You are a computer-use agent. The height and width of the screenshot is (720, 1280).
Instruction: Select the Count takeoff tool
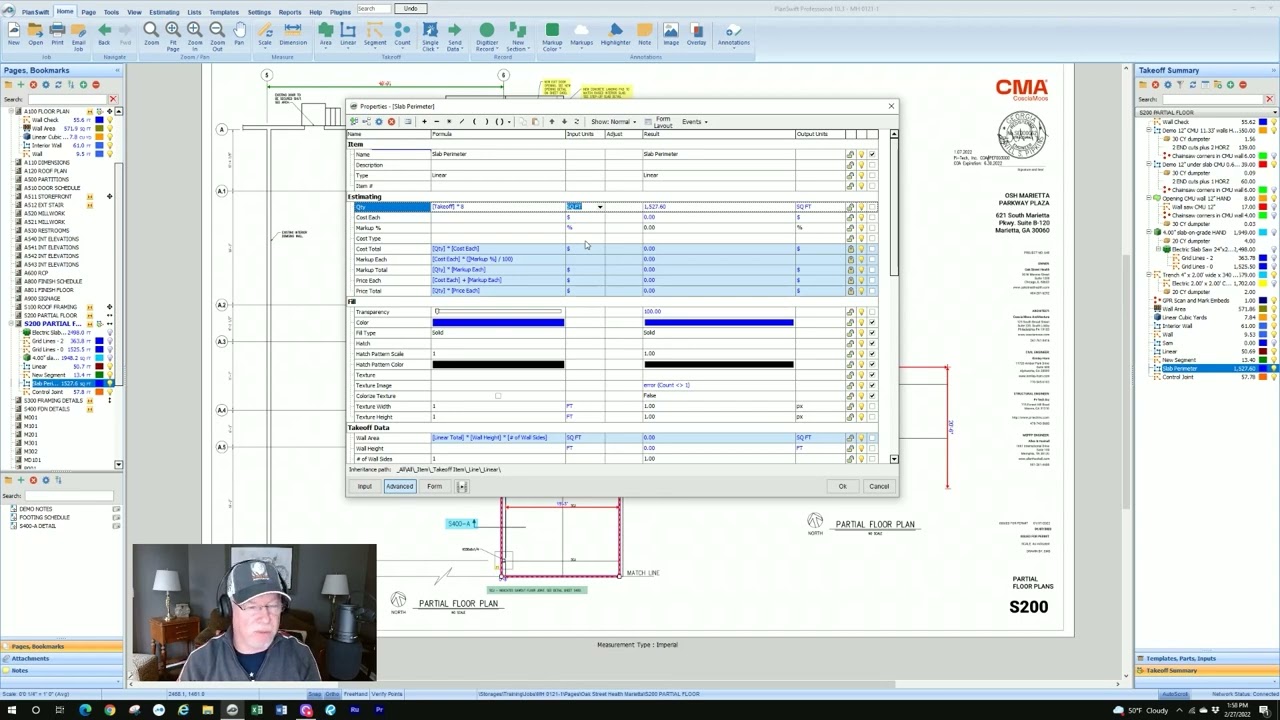coord(402,34)
